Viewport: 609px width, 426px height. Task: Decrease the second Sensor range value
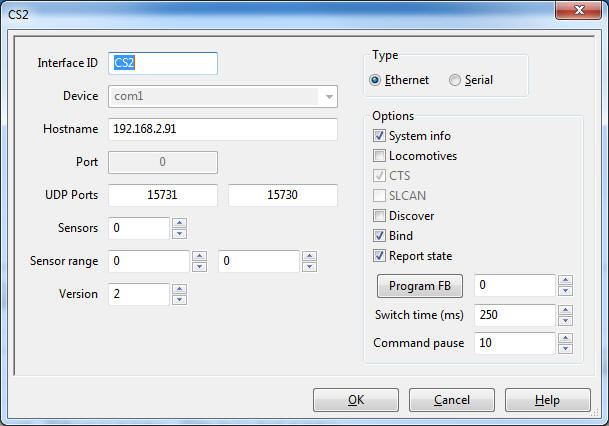coord(310,266)
